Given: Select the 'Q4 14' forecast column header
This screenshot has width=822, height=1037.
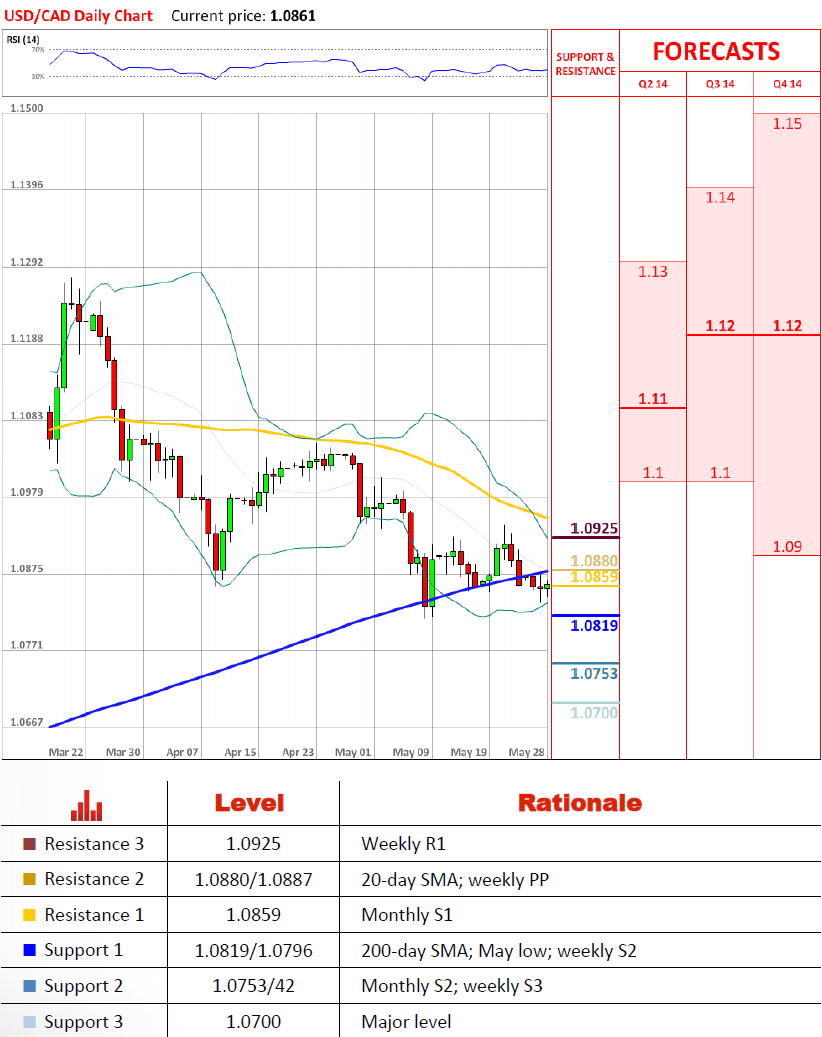Looking at the screenshot, I should tap(787, 84).
